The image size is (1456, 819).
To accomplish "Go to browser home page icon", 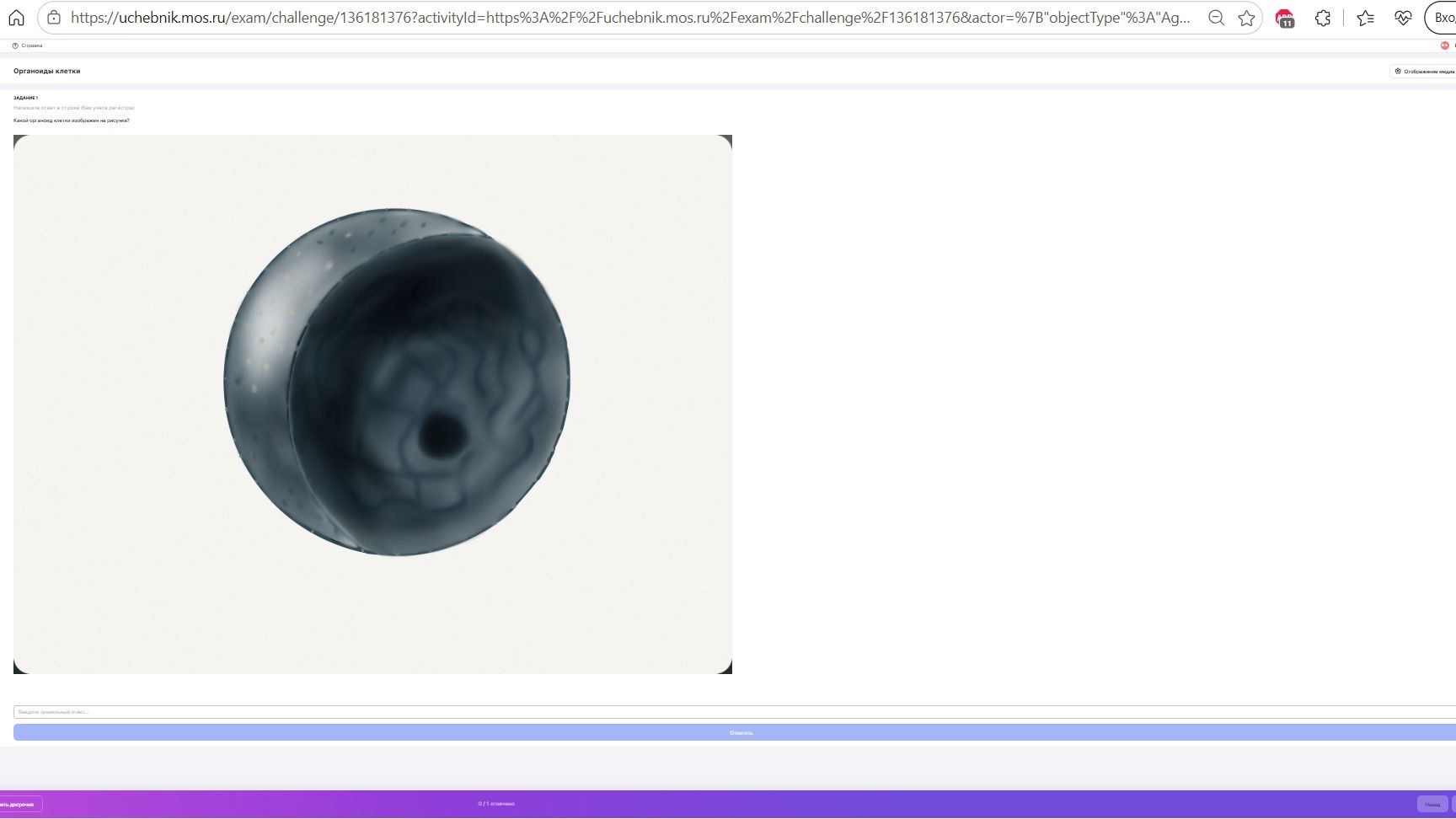I will point(16,18).
